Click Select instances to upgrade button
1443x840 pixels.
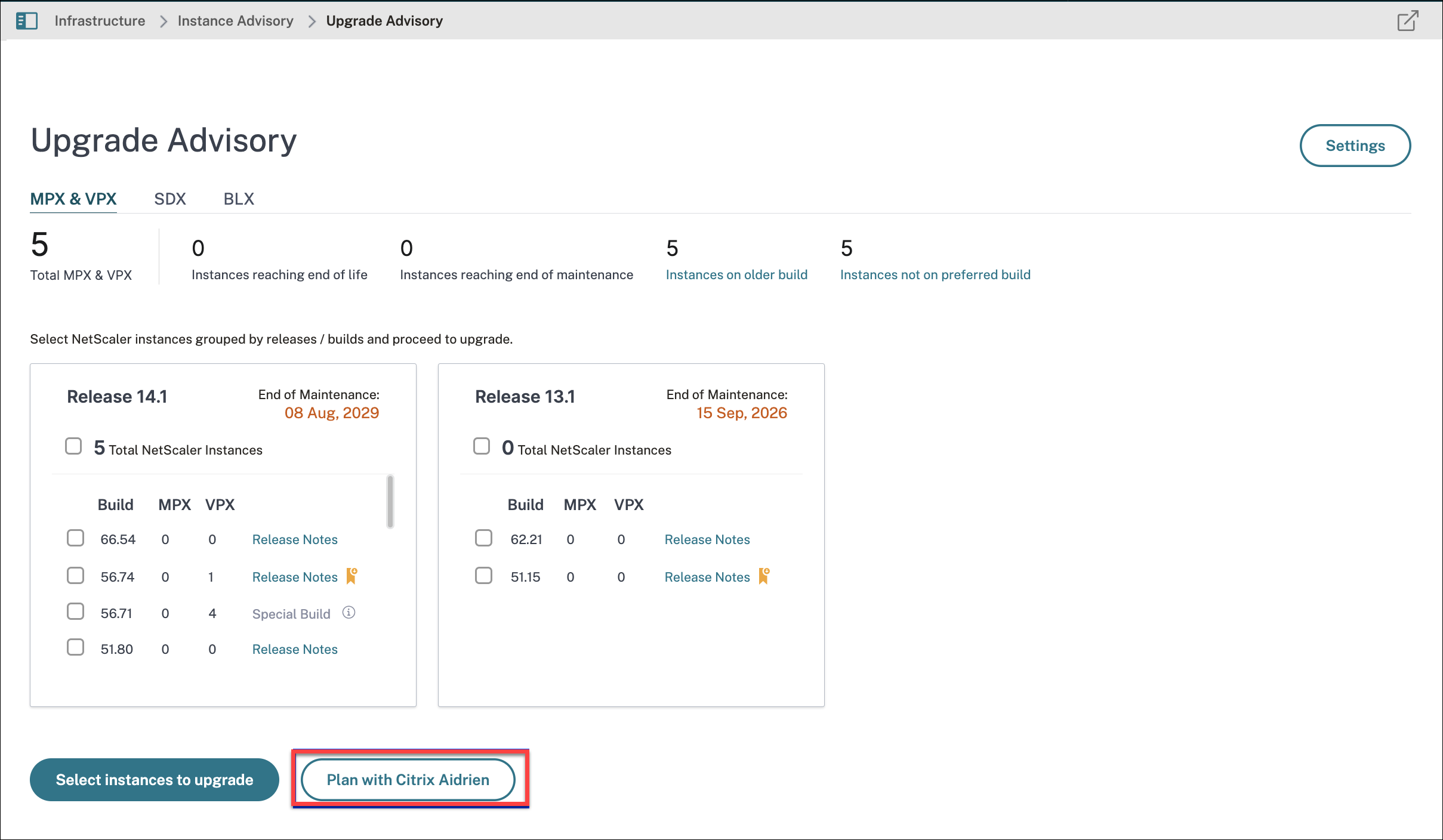[155, 780]
